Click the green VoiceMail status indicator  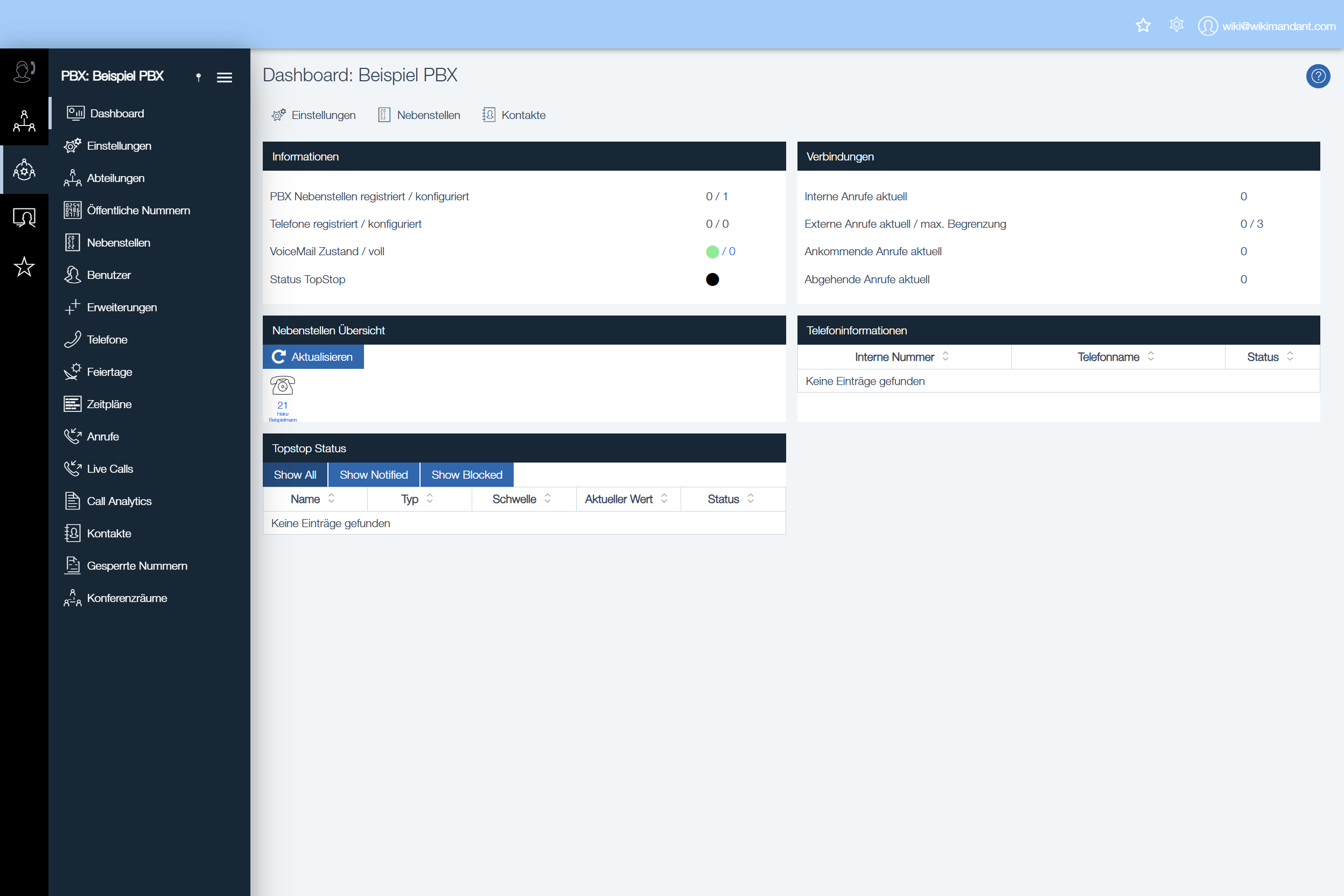[712, 252]
